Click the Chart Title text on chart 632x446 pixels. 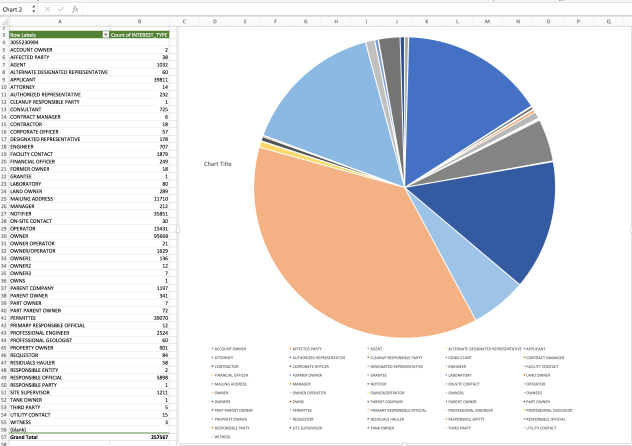click(x=218, y=164)
